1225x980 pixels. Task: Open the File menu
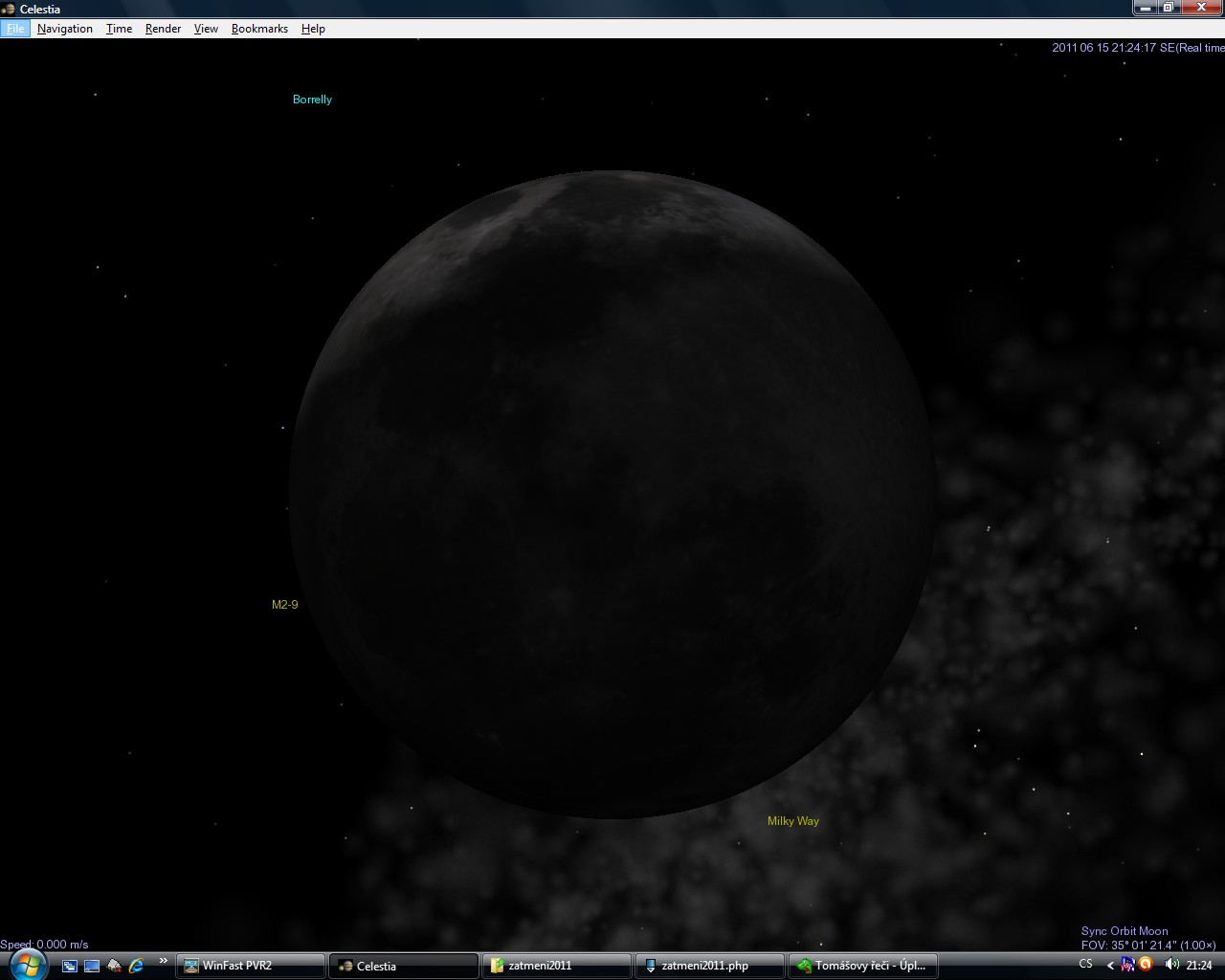tap(15, 29)
